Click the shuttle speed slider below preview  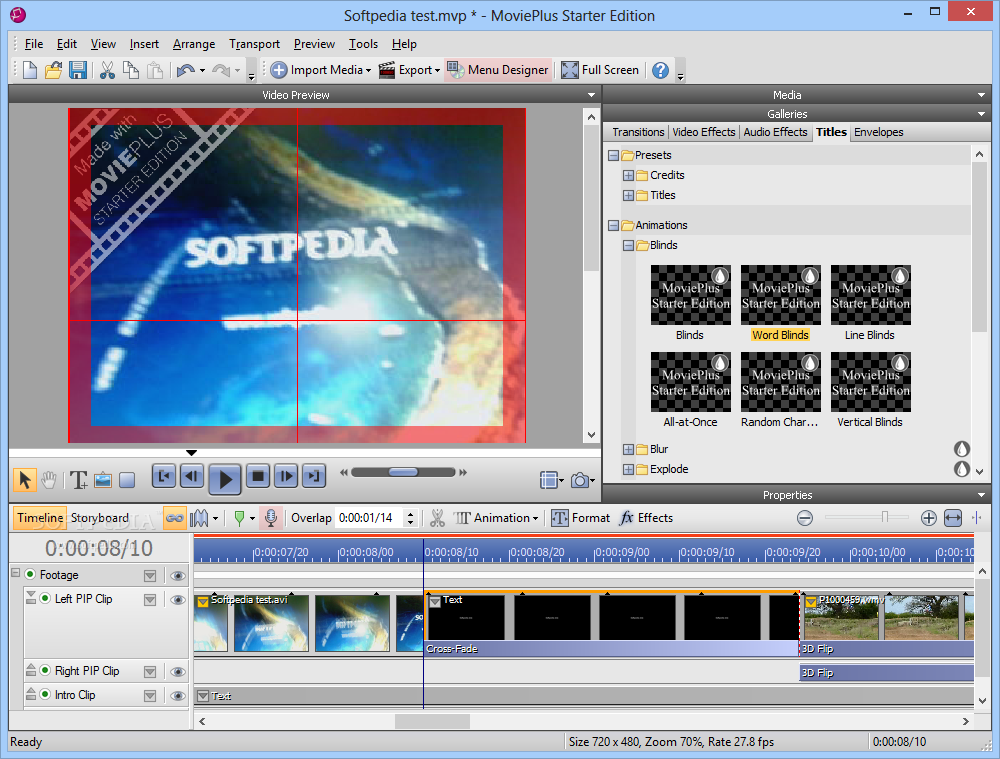[x=403, y=472]
